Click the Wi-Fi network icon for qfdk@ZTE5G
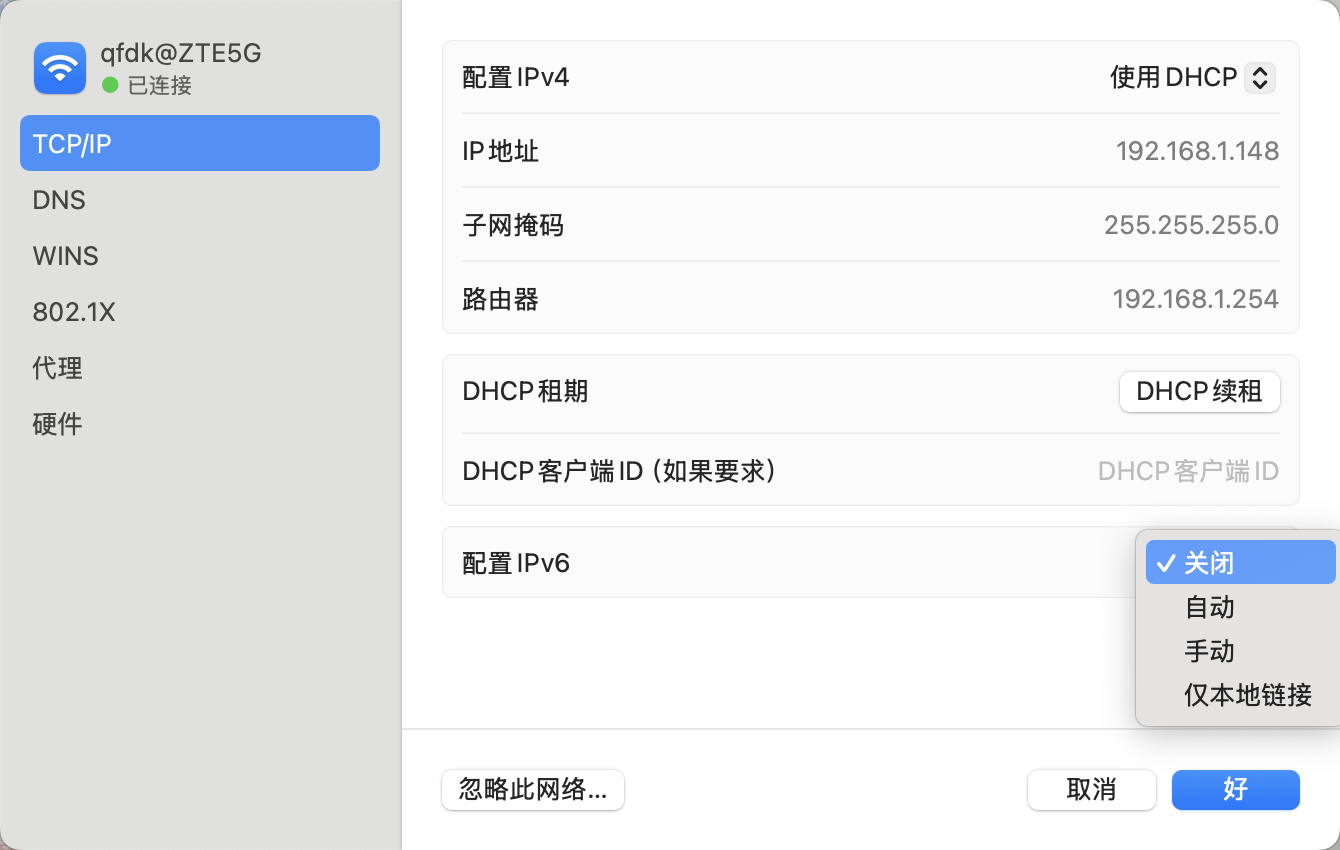This screenshot has width=1340, height=850. coord(59,67)
